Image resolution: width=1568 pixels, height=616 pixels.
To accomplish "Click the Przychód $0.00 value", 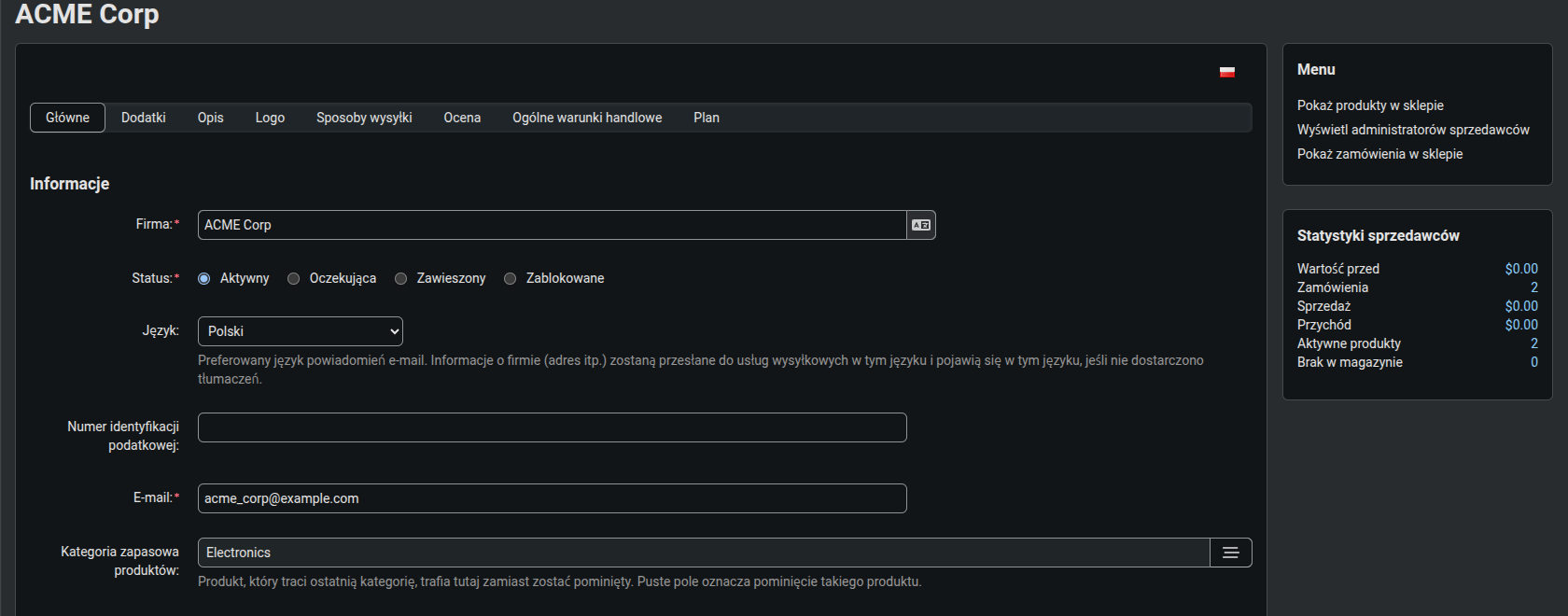I will [1521, 325].
